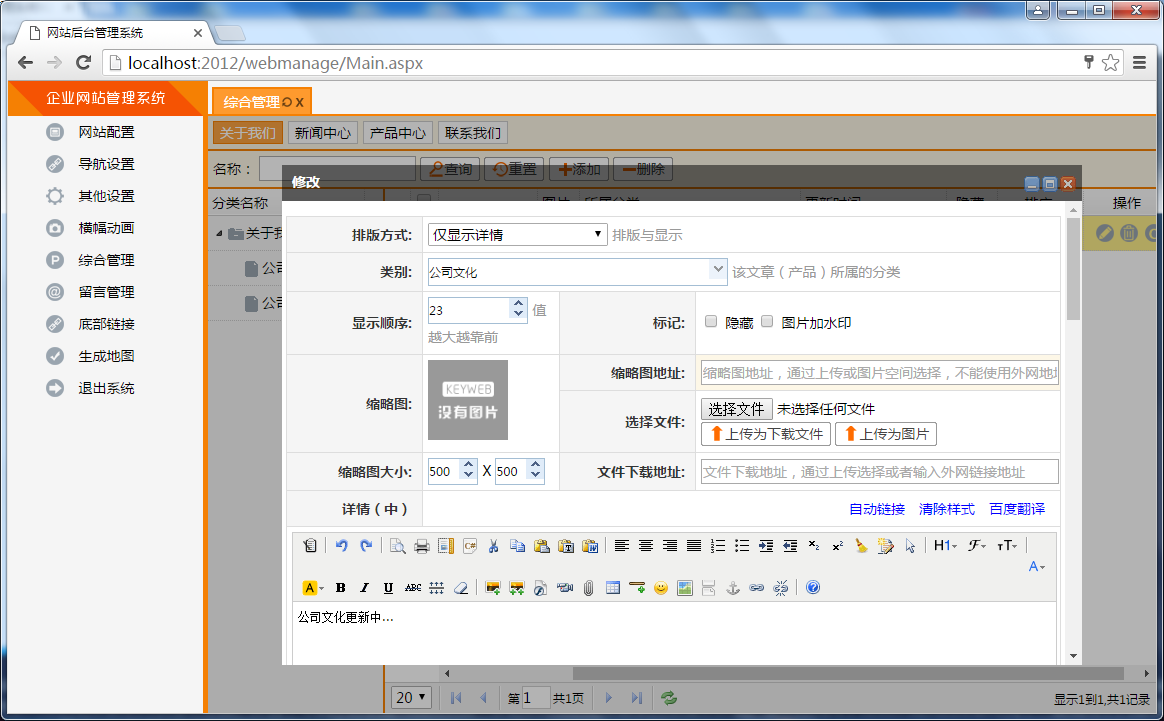Click the broom clear-formatting icon
Image resolution: width=1164 pixels, height=721 pixels.
point(861,546)
